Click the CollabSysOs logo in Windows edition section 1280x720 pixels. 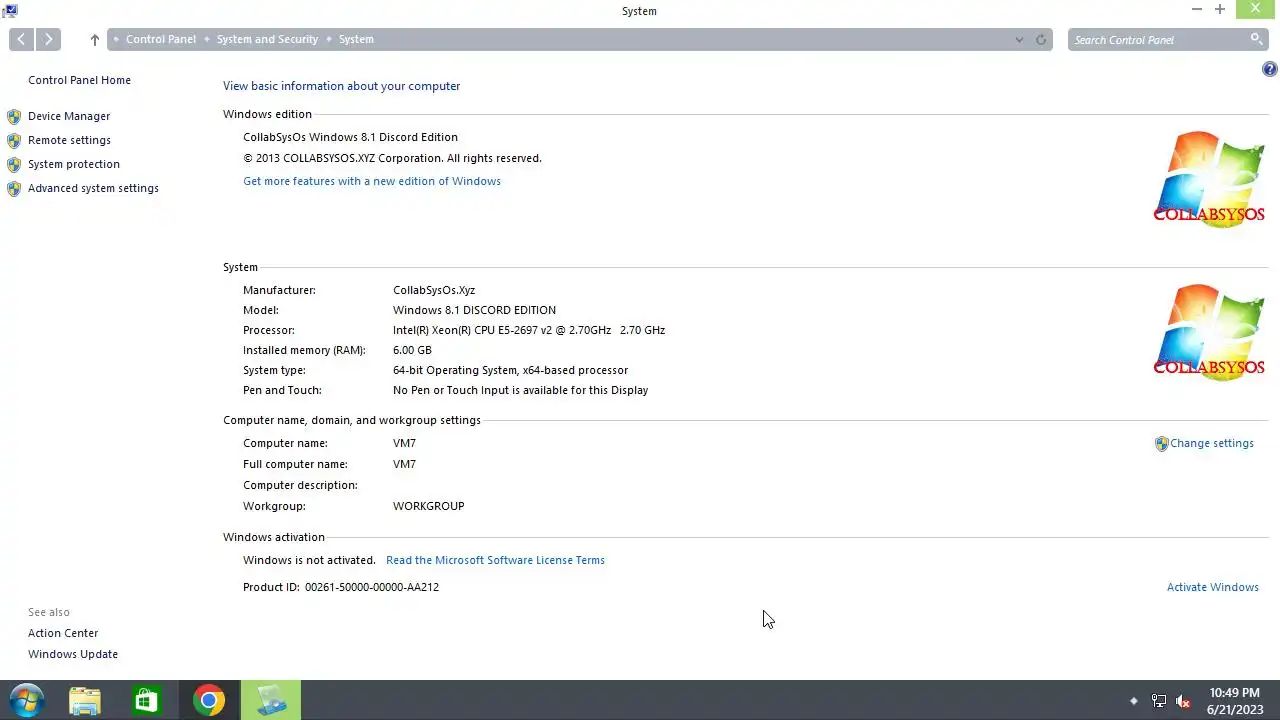point(1209,179)
